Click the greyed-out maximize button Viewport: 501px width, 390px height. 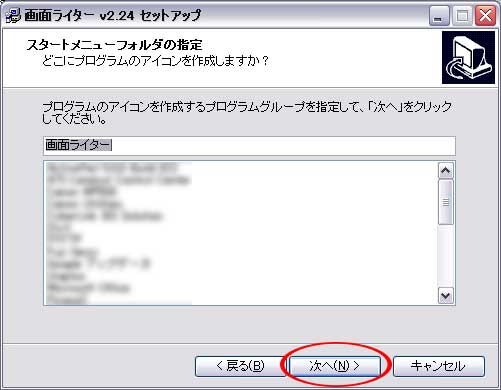coord(462,15)
